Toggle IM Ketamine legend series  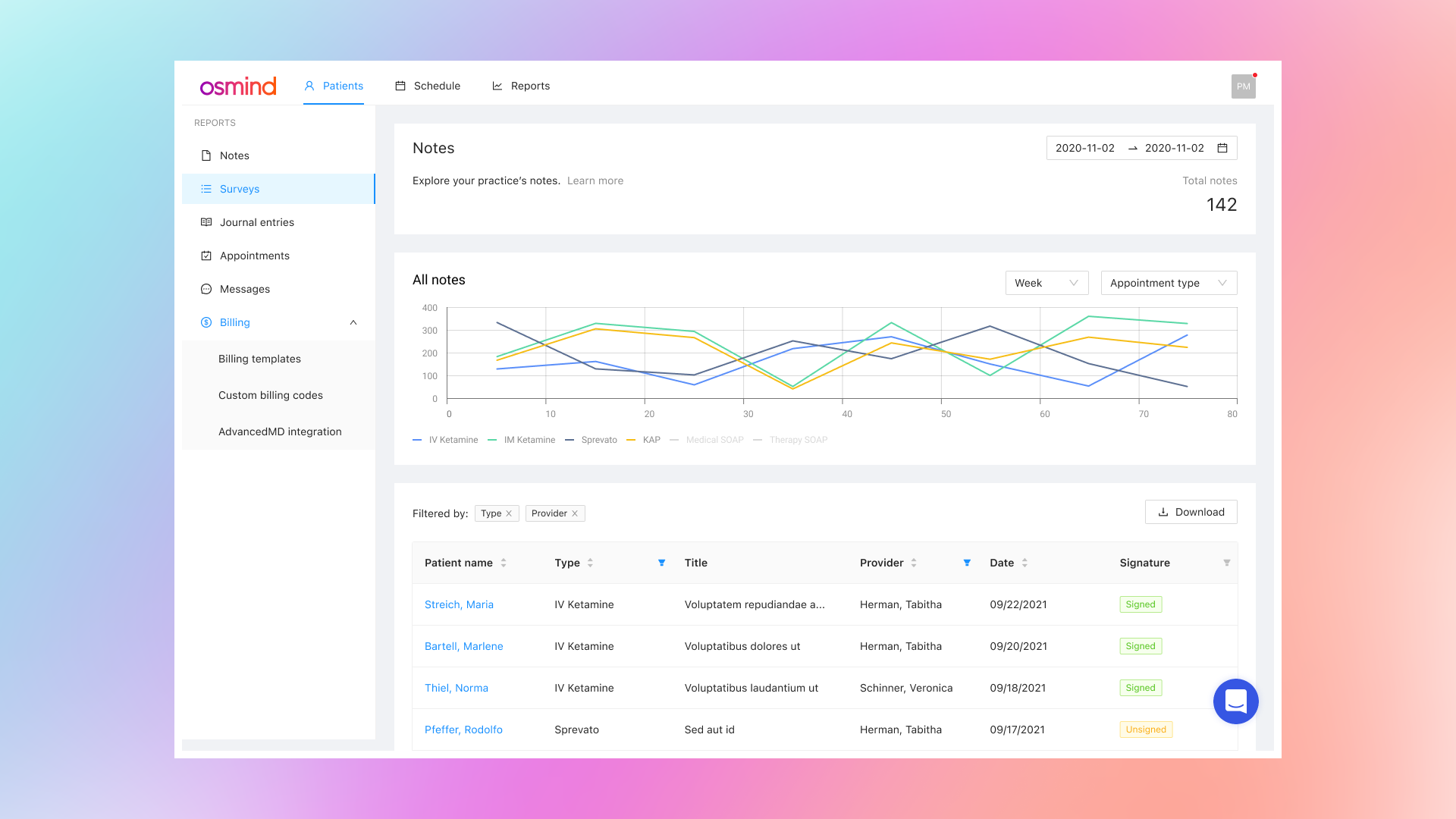521,440
